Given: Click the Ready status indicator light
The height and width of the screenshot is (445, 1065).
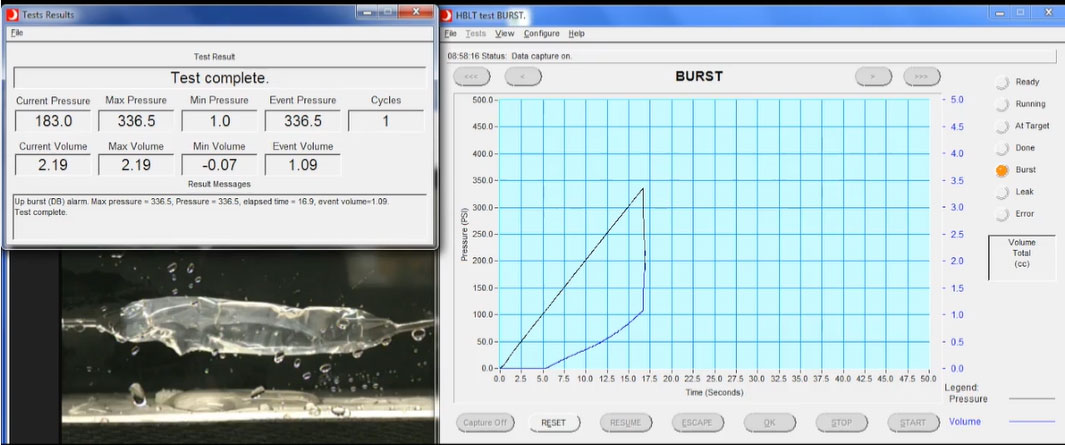Looking at the screenshot, I should pos(1002,83).
